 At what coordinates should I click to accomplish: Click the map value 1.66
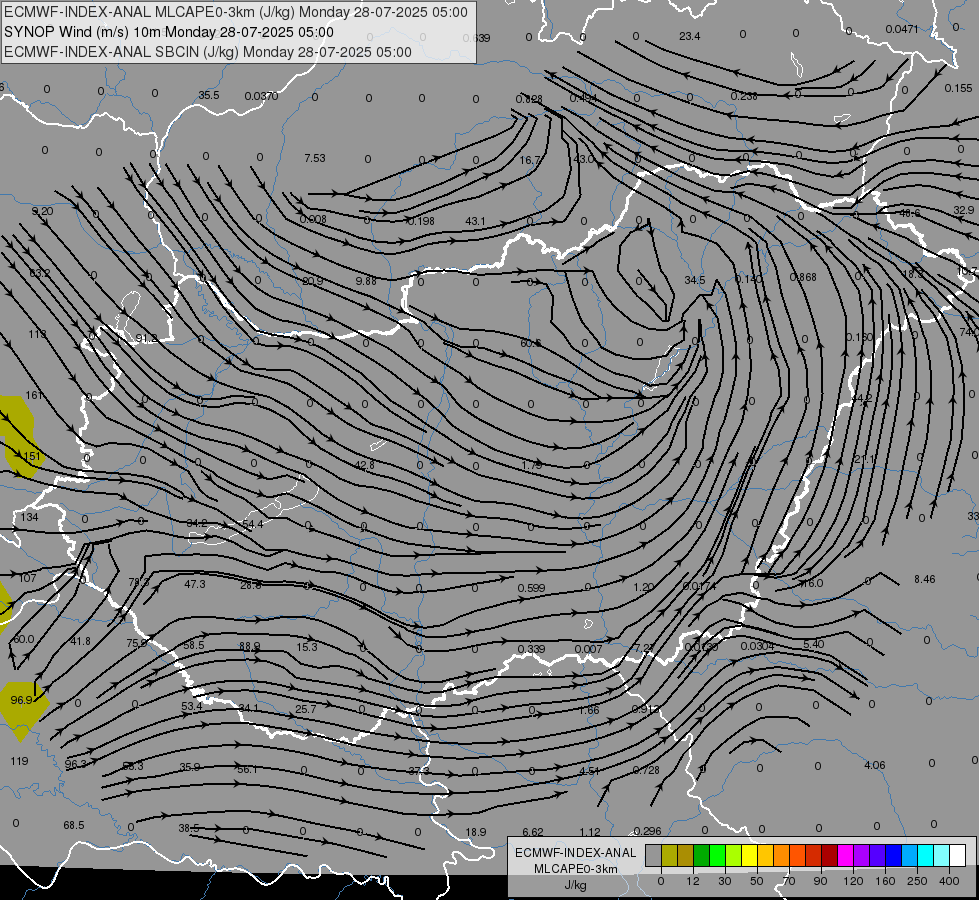point(589,710)
